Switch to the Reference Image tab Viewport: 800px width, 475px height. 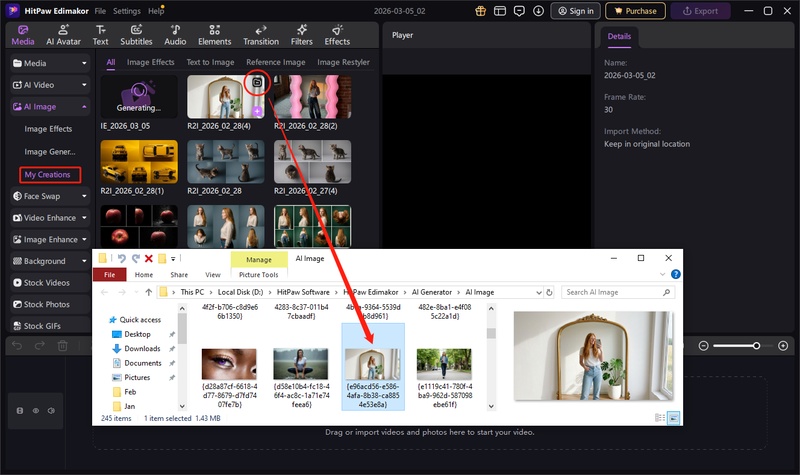pos(275,62)
